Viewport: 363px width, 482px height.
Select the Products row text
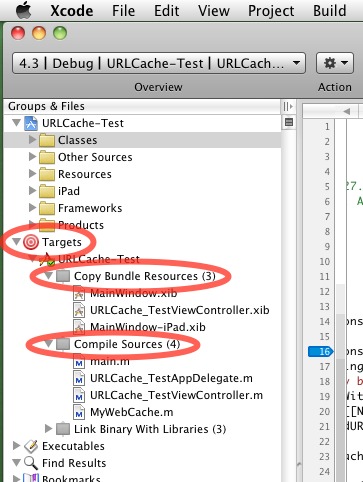click(x=81, y=225)
